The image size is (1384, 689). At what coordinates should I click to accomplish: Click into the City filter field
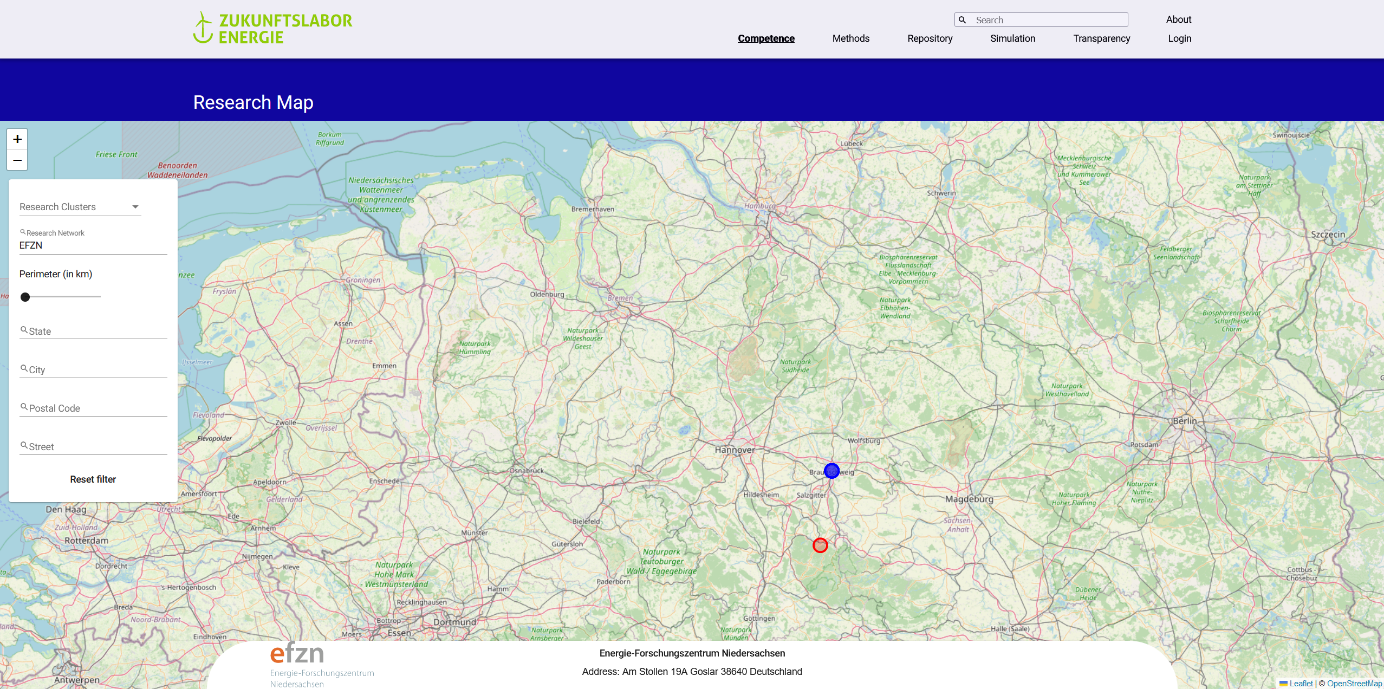96,370
